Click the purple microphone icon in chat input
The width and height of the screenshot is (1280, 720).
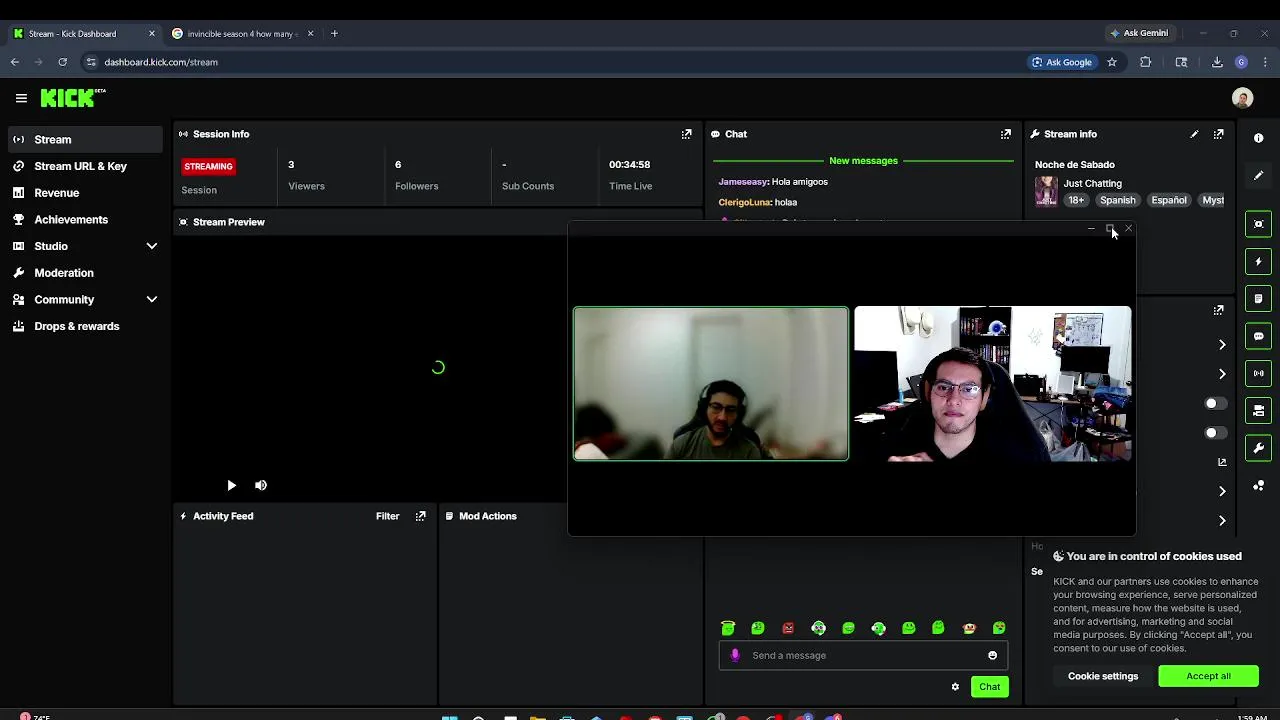point(735,655)
